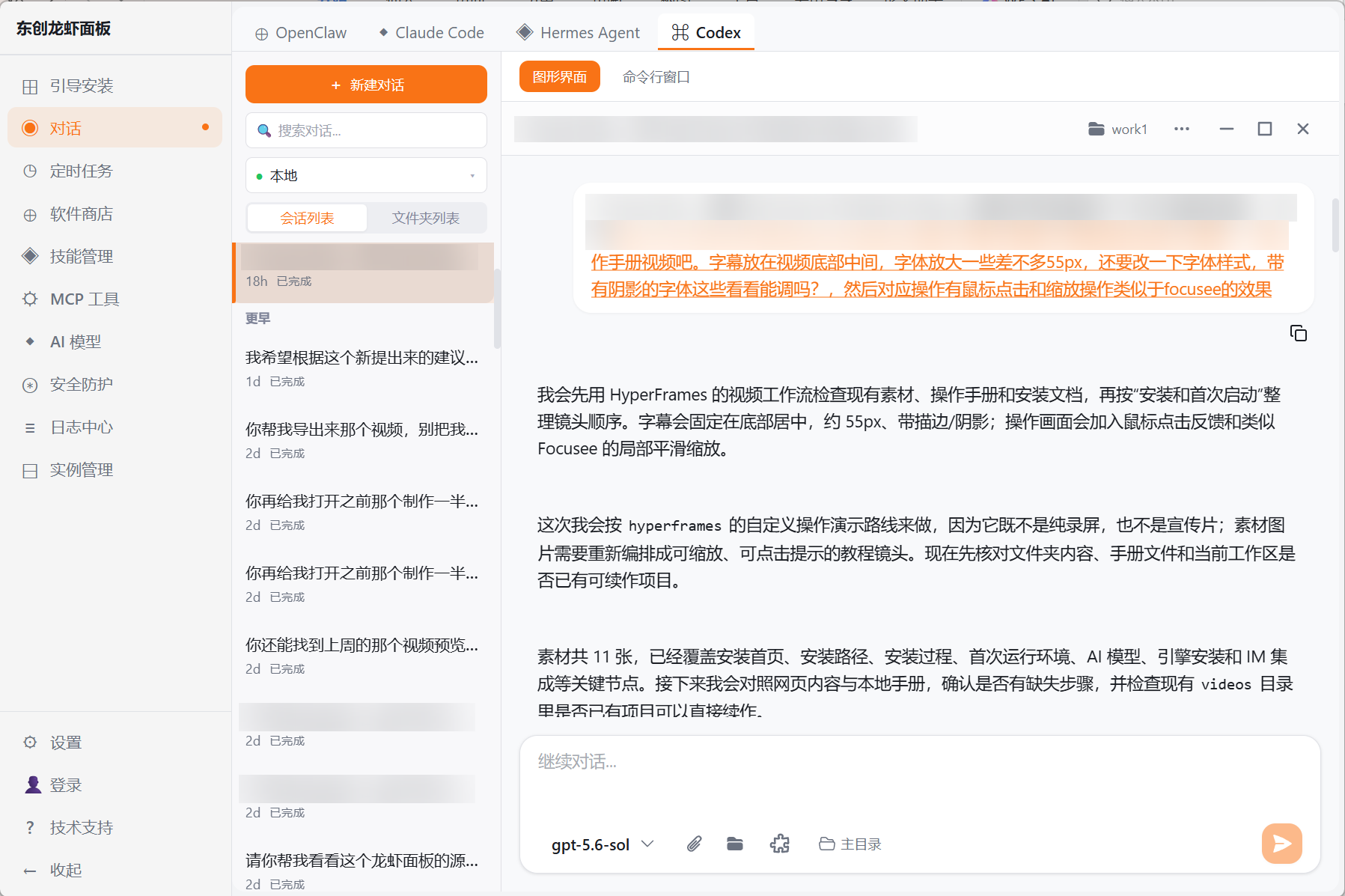
Task: Open the 本地 location dropdown
Action: point(366,175)
